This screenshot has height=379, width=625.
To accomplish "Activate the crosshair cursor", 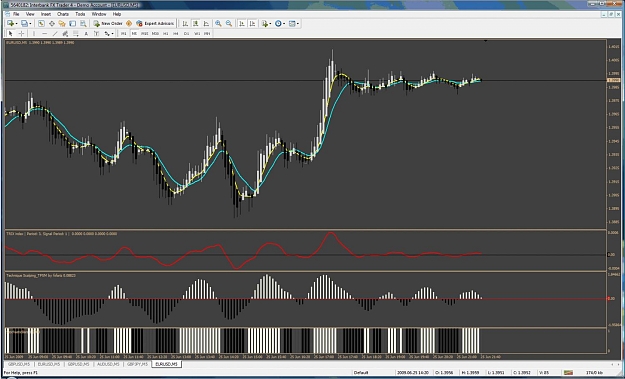I will (22, 33).
